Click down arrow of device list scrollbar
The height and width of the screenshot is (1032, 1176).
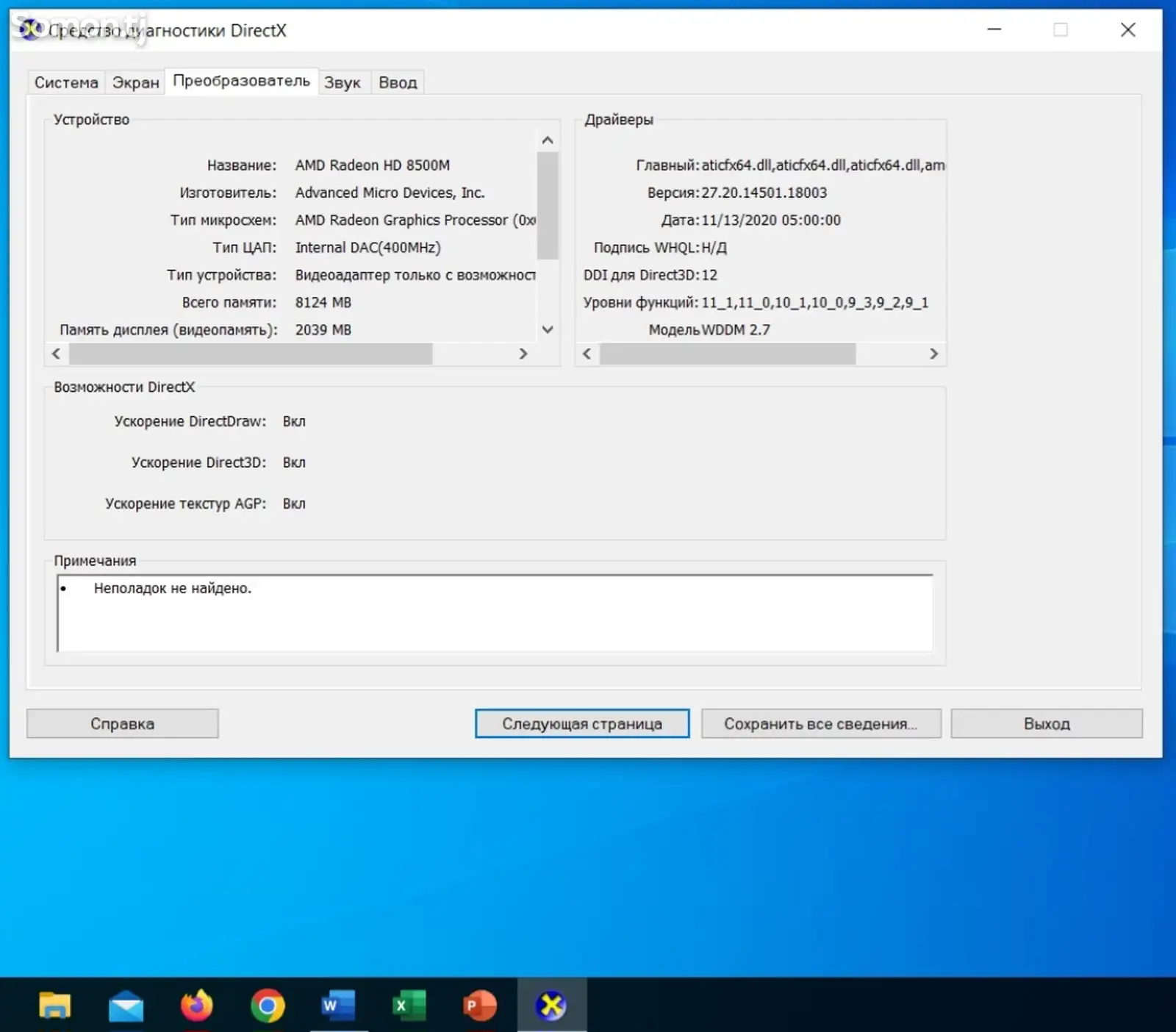point(548,329)
